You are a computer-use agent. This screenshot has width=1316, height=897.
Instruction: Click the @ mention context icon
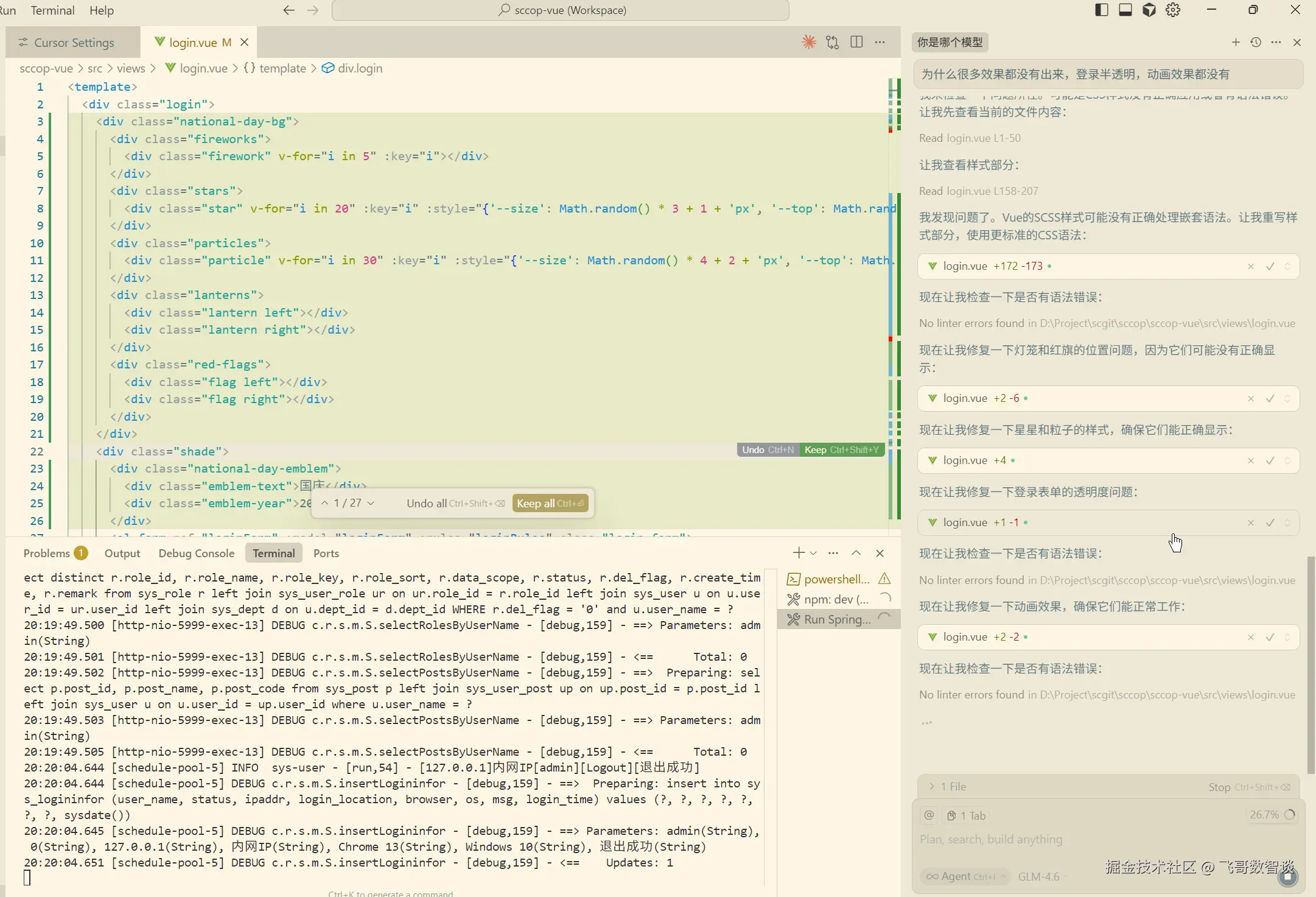(929, 815)
